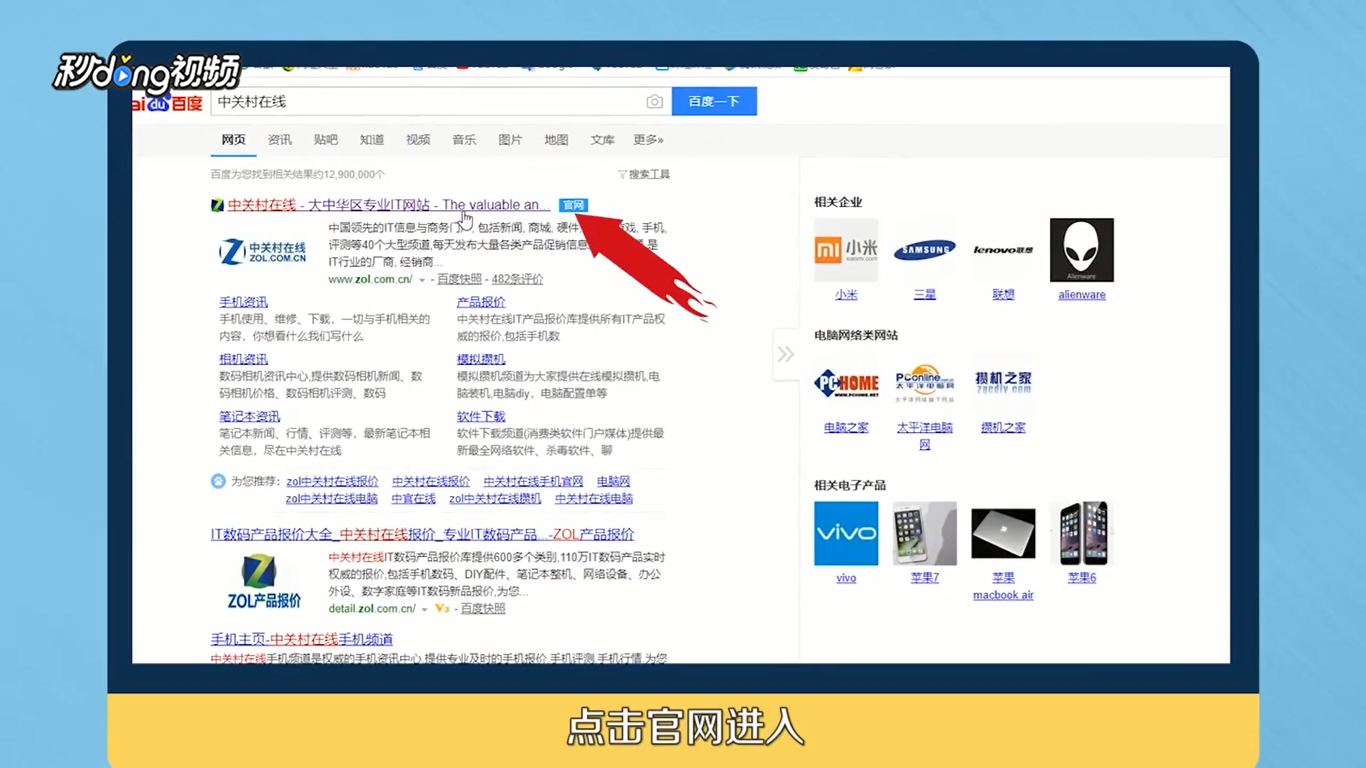Click the 官网 badge on first result

[x=573, y=205]
